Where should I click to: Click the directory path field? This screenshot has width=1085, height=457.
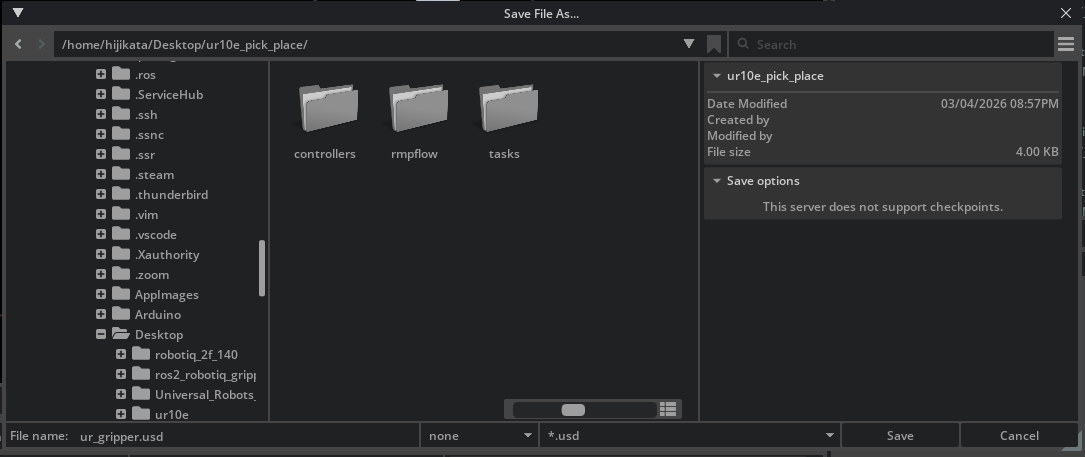tap(368, 44)
